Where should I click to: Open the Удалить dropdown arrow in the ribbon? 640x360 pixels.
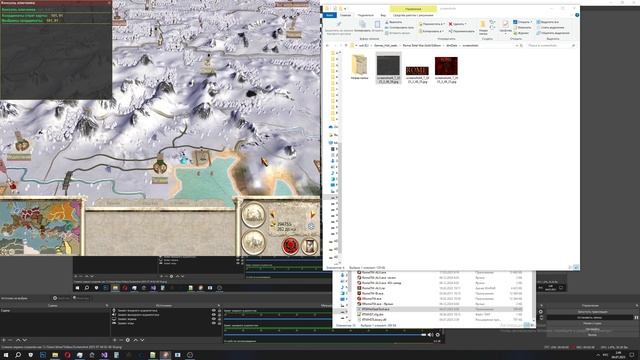pos(466,24)
